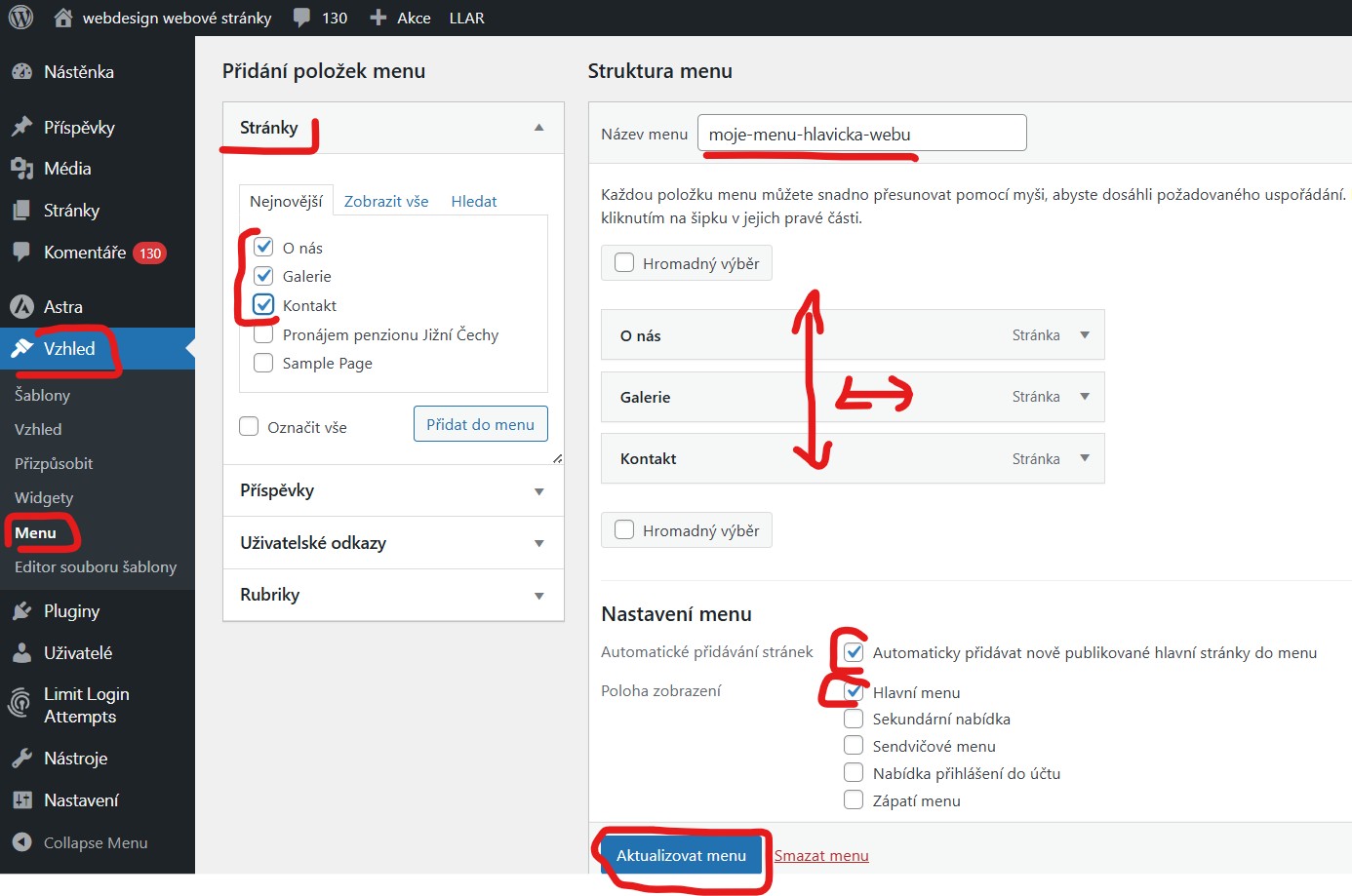Screen dimensions: 1352x896
Task: Open Média library from the sidebar icon
Action: (23, 168)
